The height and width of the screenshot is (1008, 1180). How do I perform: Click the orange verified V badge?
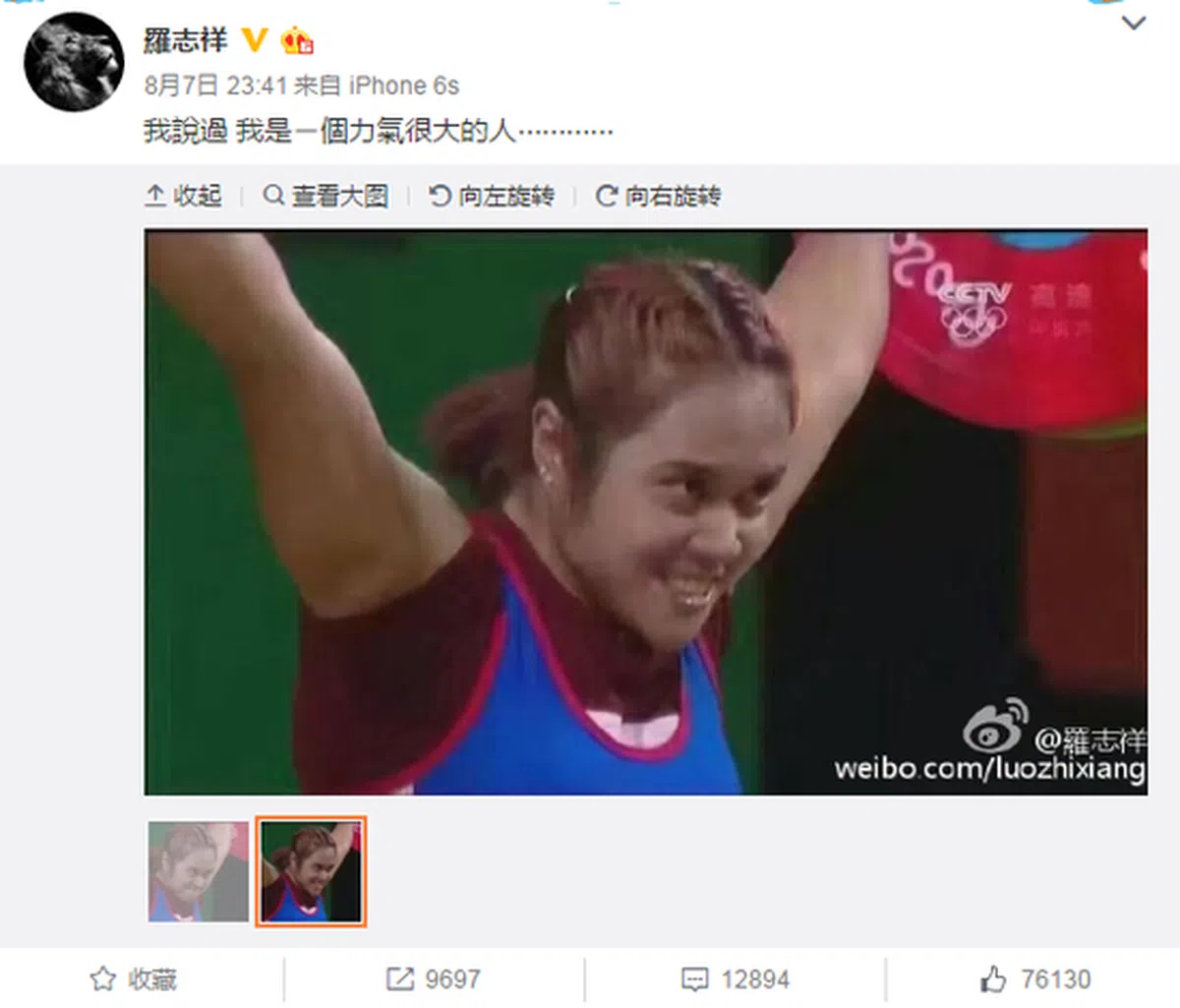click(254, 40)
